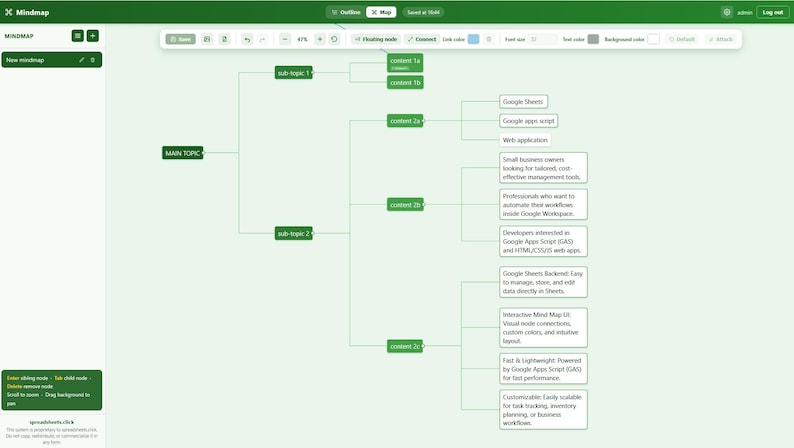Select the content 2b node
794x448 pixels.
[x=405, y=205]
